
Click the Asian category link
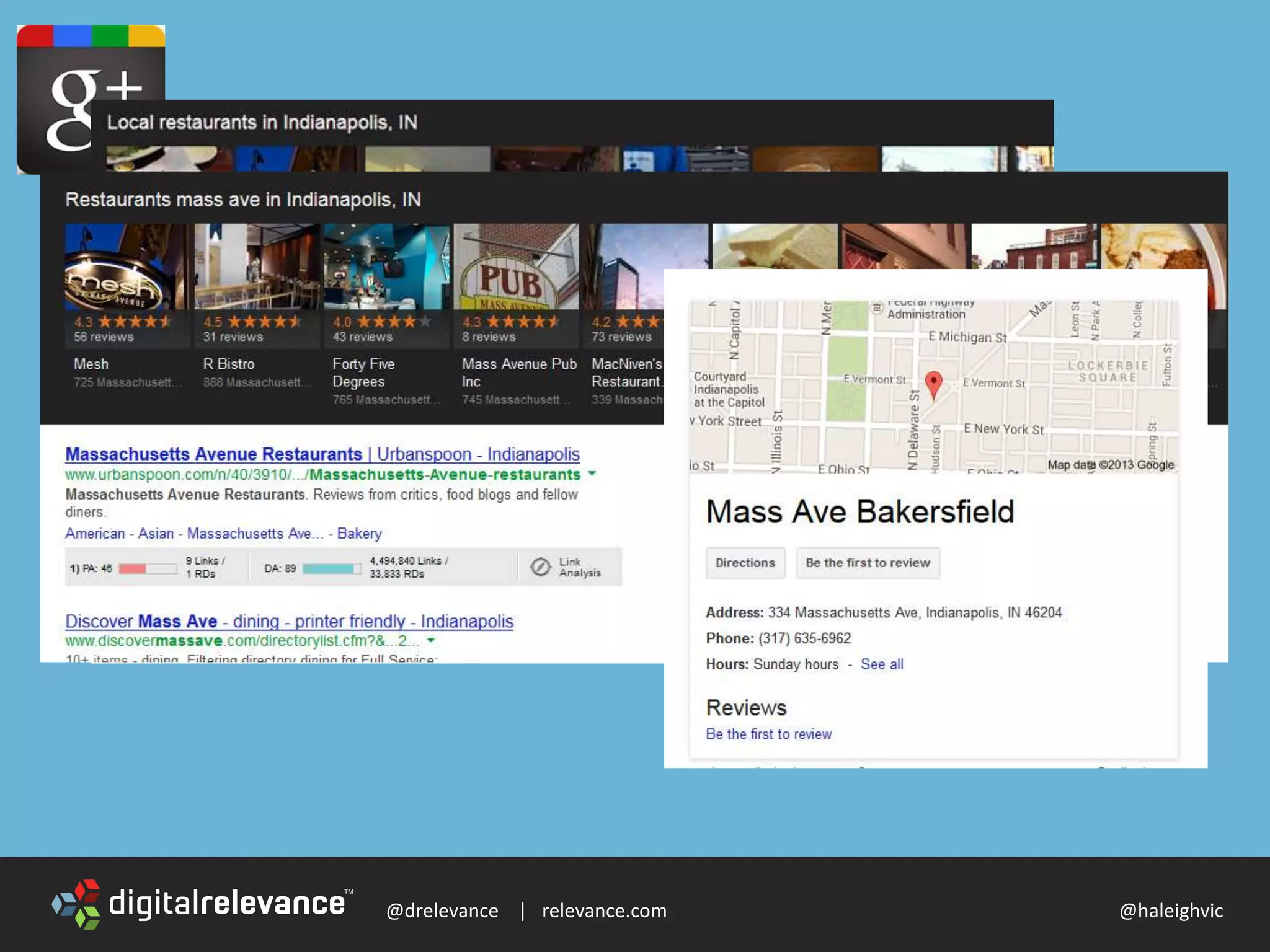pos(156,534)
